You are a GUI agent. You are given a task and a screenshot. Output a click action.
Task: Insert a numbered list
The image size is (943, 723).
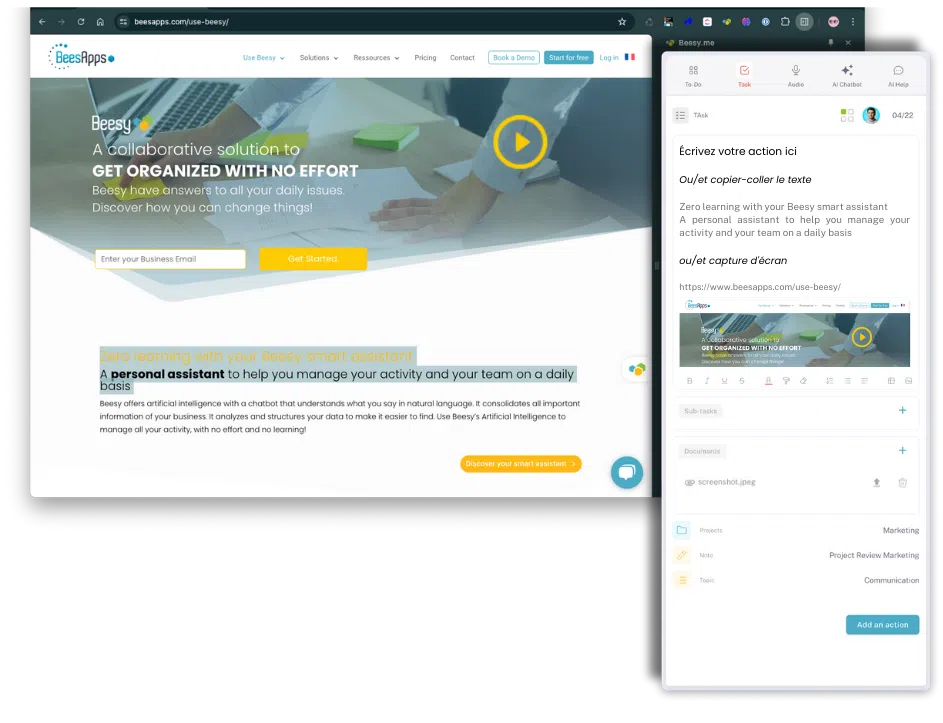pyautogui.click(x=829, y=381)
